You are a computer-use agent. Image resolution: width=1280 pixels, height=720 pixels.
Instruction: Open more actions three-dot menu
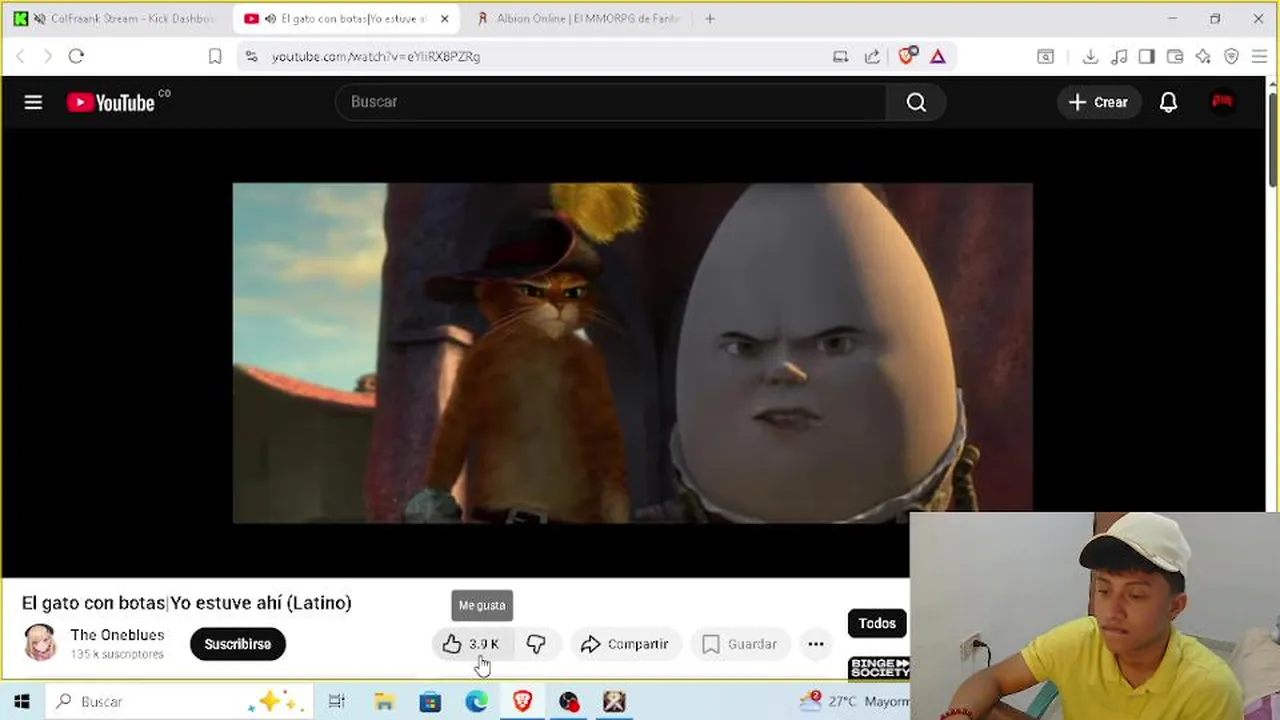816,644
